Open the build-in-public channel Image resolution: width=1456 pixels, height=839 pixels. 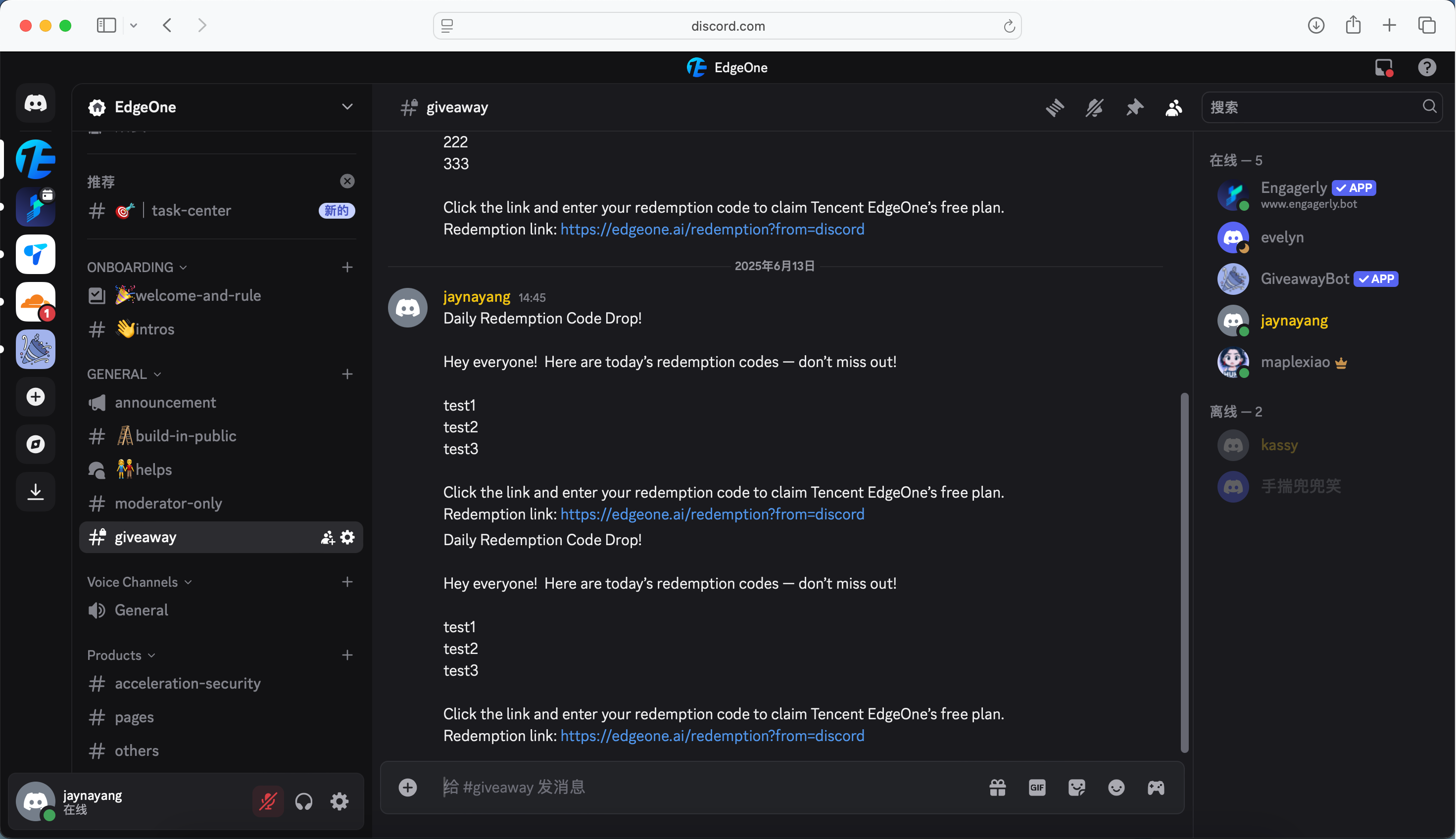coord(221,436)
